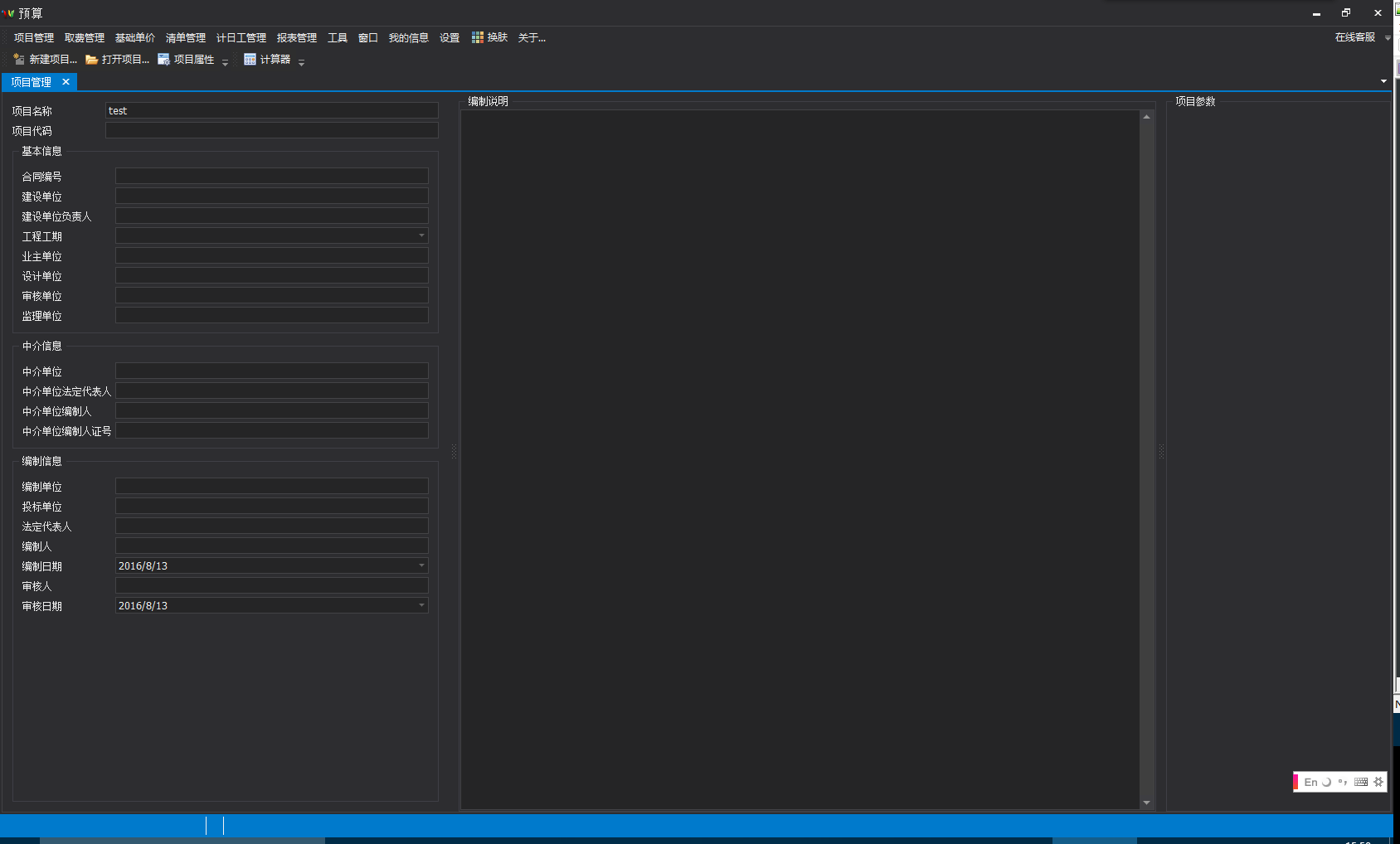Focus the 法定代表人 field under 编制信息

click(272, 526)
